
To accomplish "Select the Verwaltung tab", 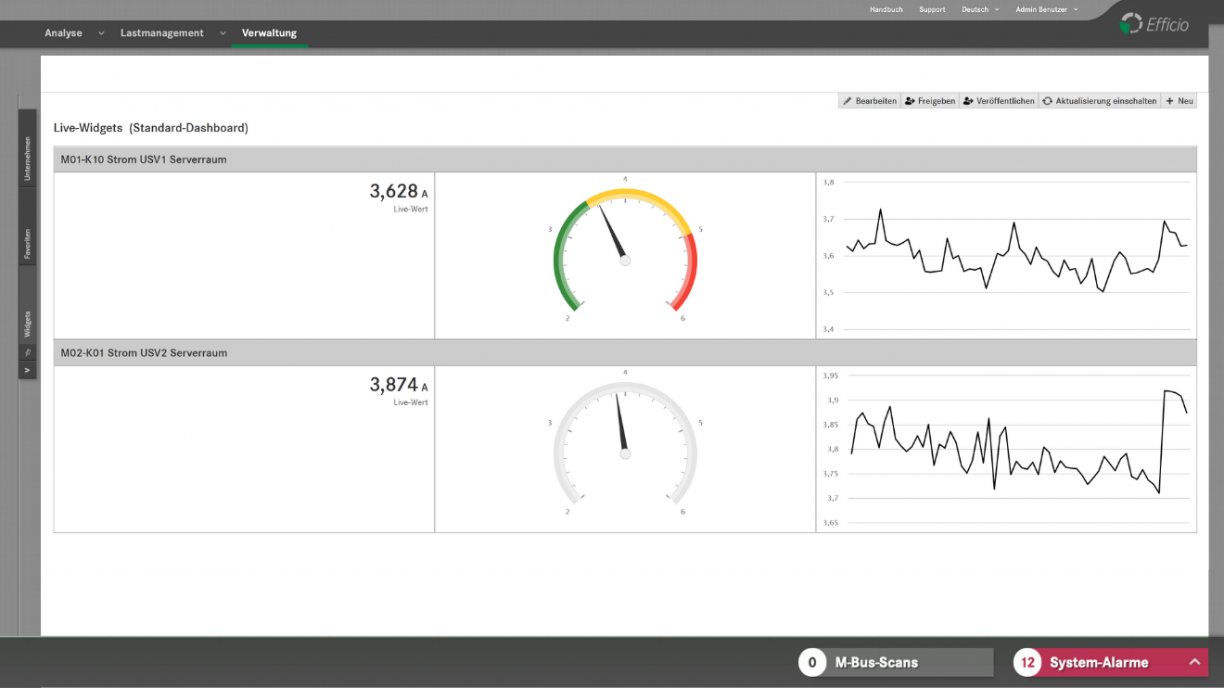I will coord(269,33).
